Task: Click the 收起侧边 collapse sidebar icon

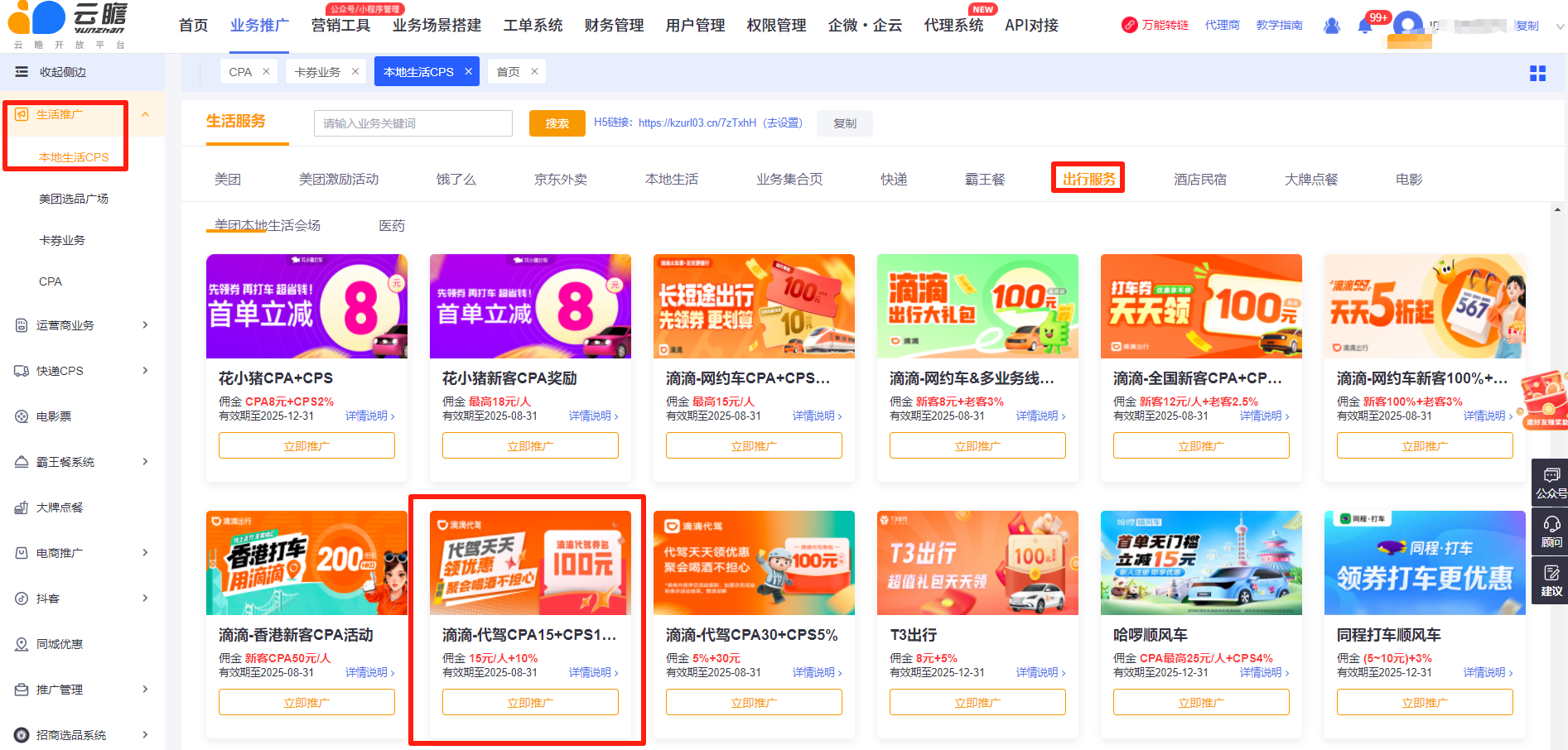Action: tap(22, 72)
